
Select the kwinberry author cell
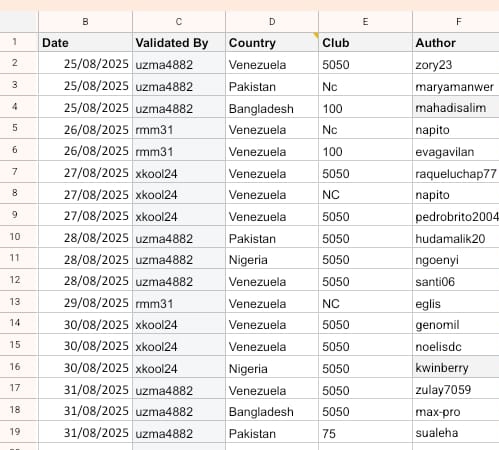(456, 367)
